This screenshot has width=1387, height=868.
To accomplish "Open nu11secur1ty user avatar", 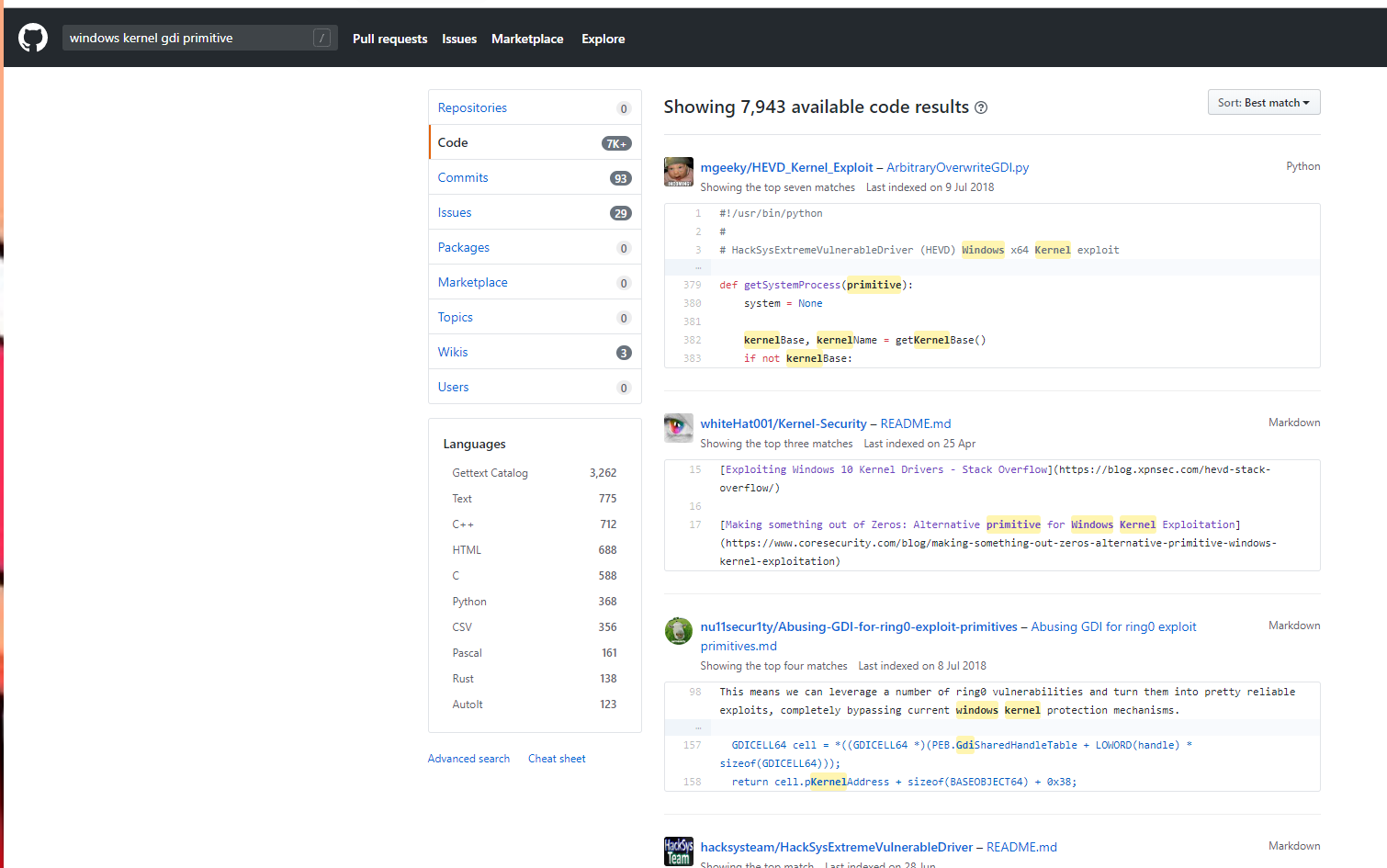I will 679,631.
